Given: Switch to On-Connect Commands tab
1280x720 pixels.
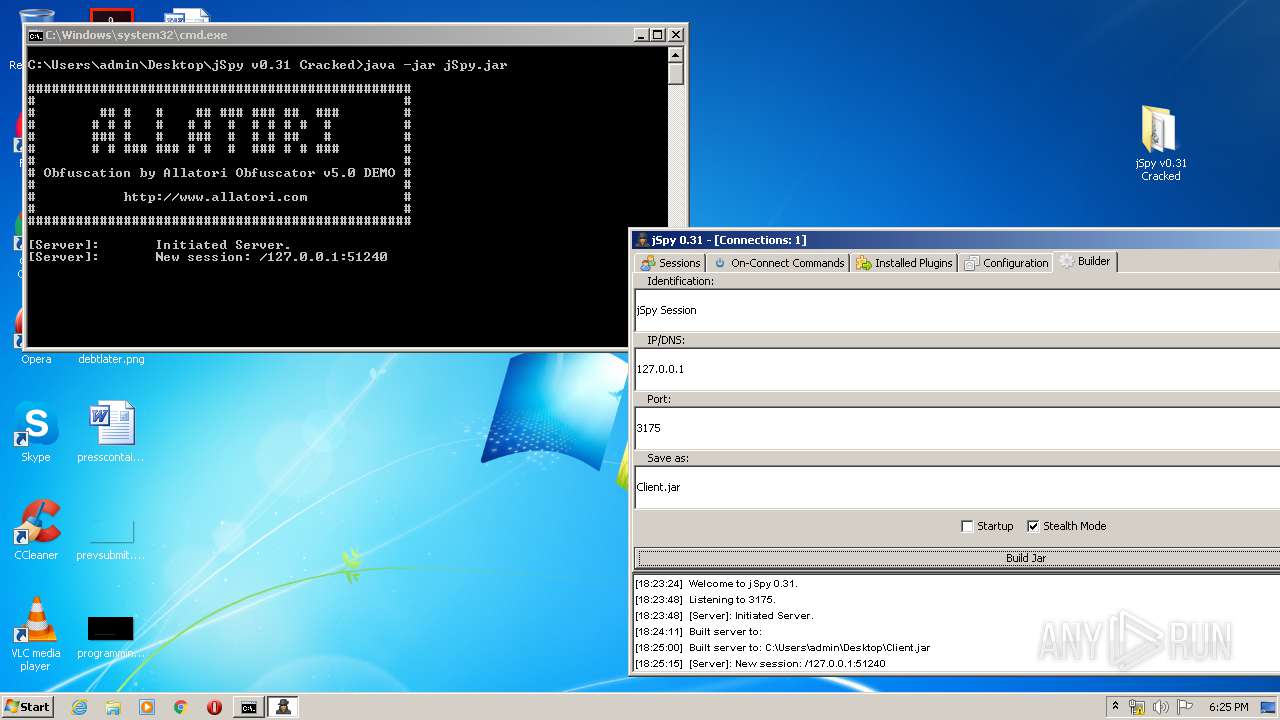Looking at the screenshot, I should [779, 263].
